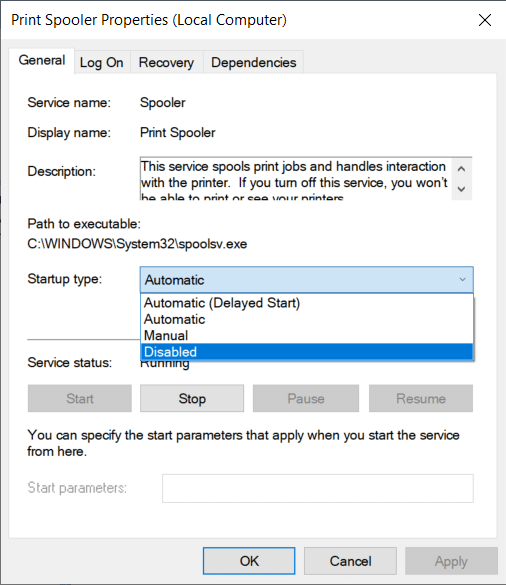This screenshot has height=585, width=506.
Task: Click the Apply button
Action: [451, 561]
